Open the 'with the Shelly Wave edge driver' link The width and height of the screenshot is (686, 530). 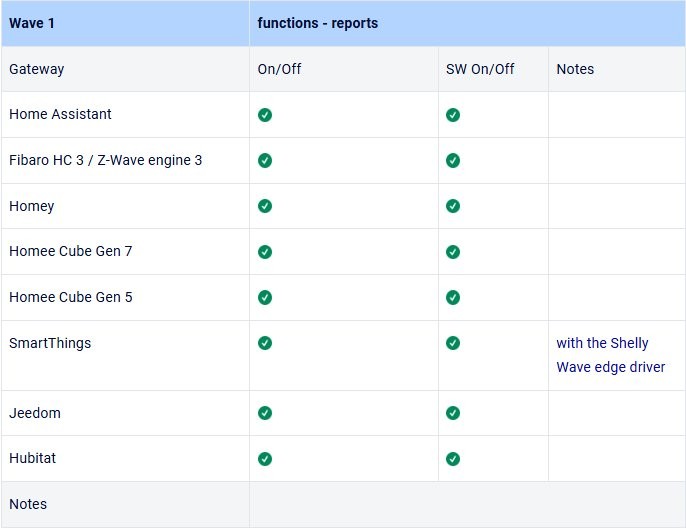tap(610, 355)
